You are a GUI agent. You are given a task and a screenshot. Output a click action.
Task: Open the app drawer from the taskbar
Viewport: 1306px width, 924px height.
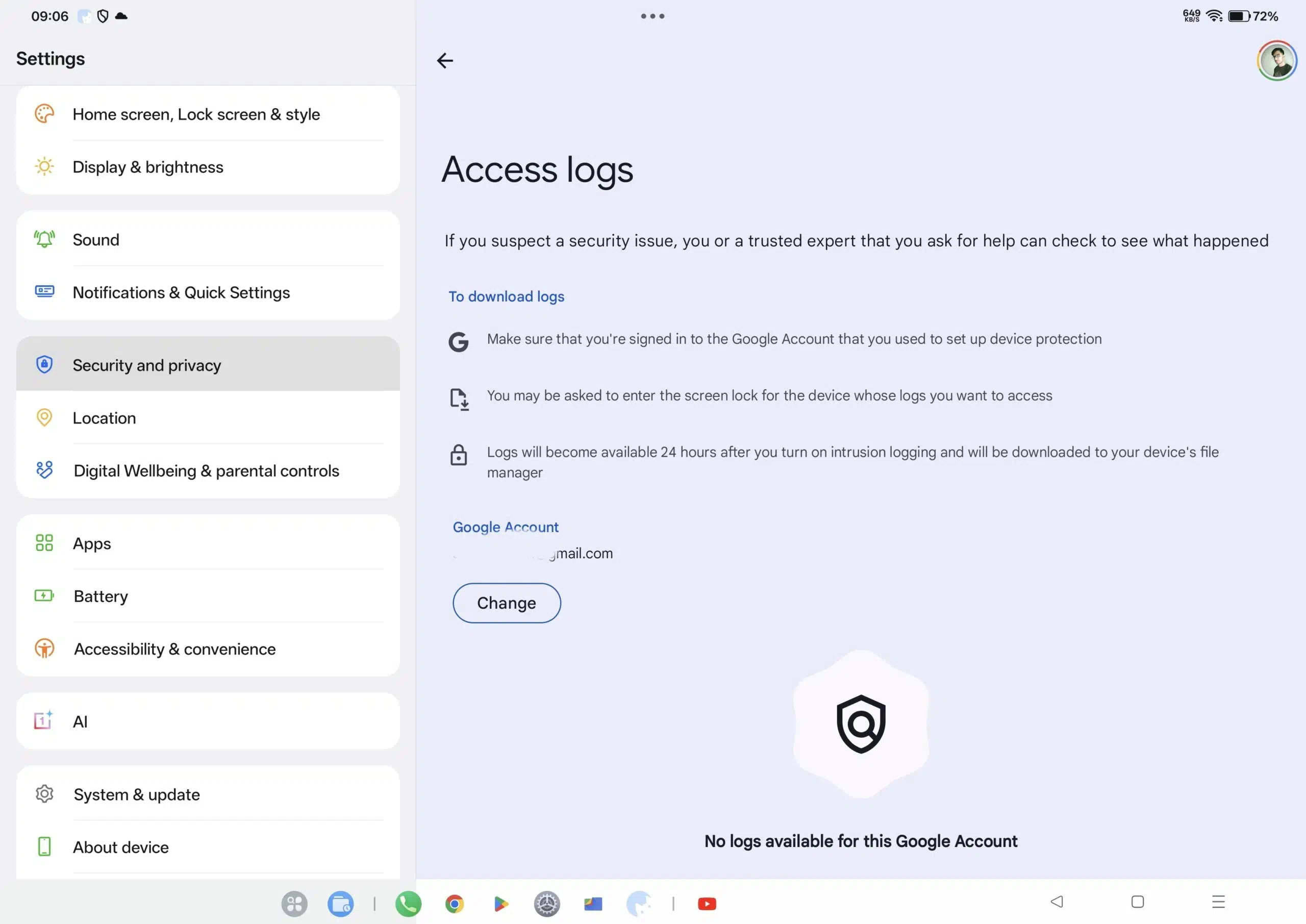[294, 903]
